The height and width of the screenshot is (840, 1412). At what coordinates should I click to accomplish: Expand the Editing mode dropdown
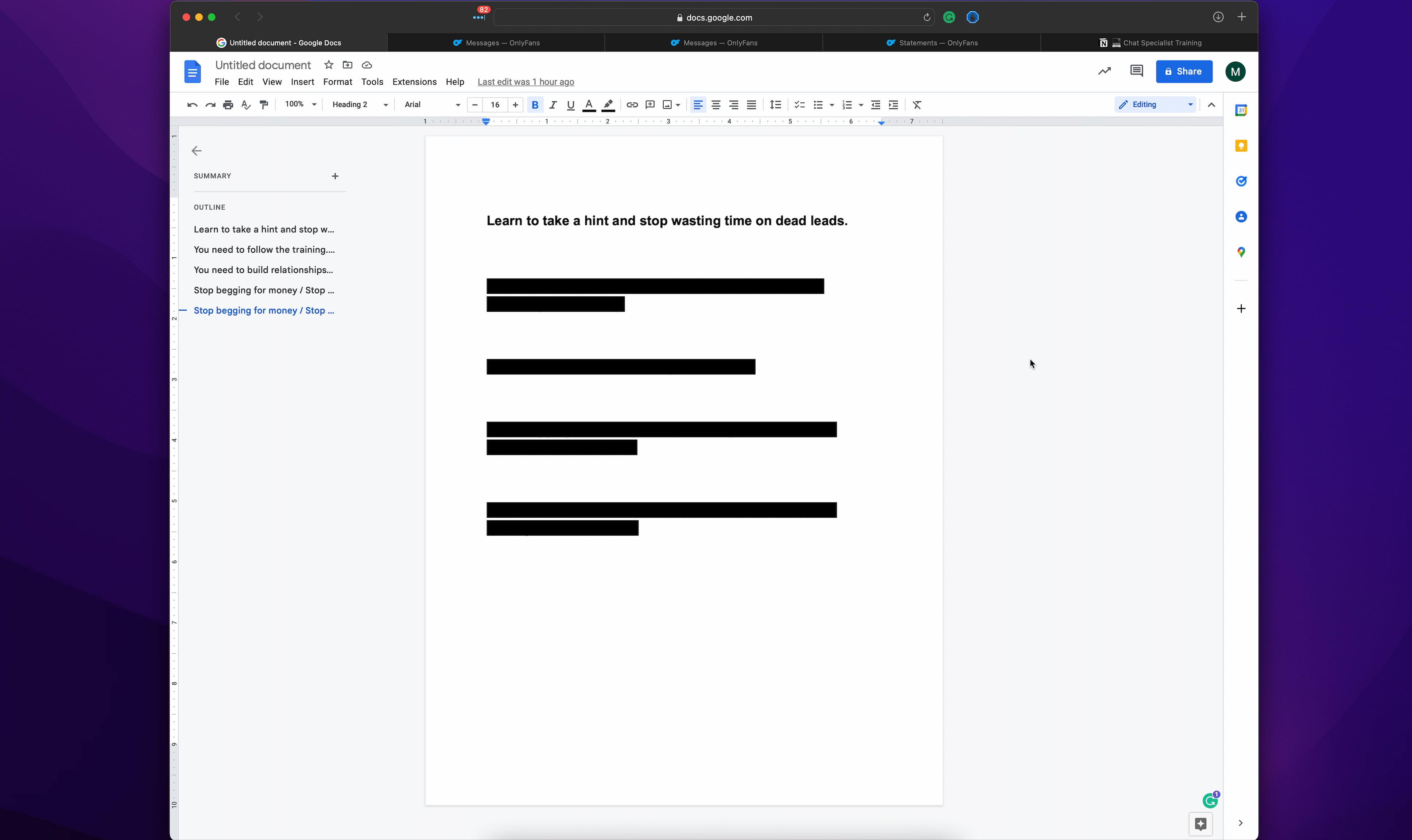pos(1155,105)
